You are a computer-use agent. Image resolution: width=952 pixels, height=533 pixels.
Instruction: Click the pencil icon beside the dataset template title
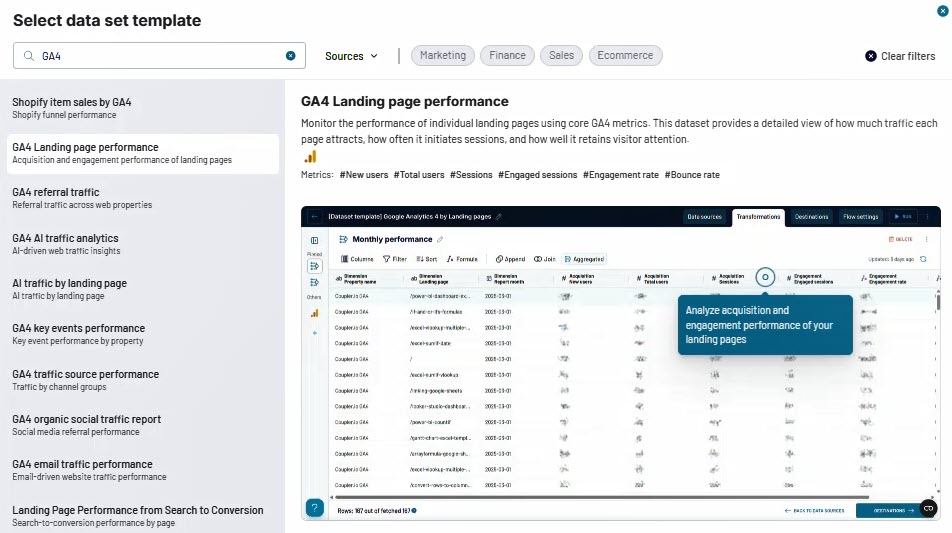pyautogui.click(x=498, y=217)
